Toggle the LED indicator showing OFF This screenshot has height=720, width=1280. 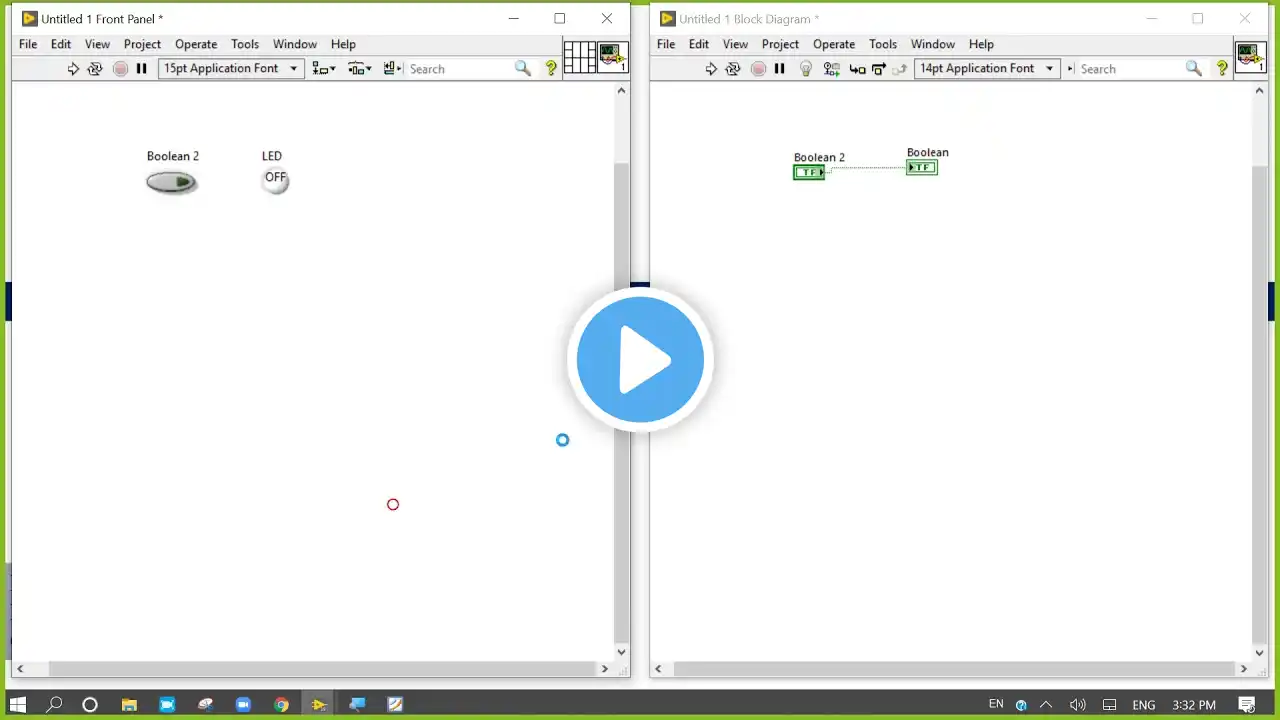[x=275, y=180]
